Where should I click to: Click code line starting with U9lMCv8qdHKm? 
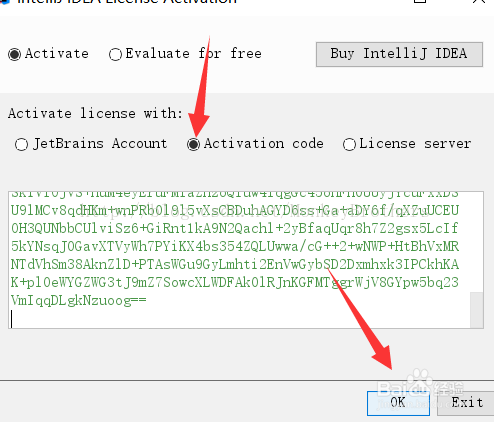point(235,211)
